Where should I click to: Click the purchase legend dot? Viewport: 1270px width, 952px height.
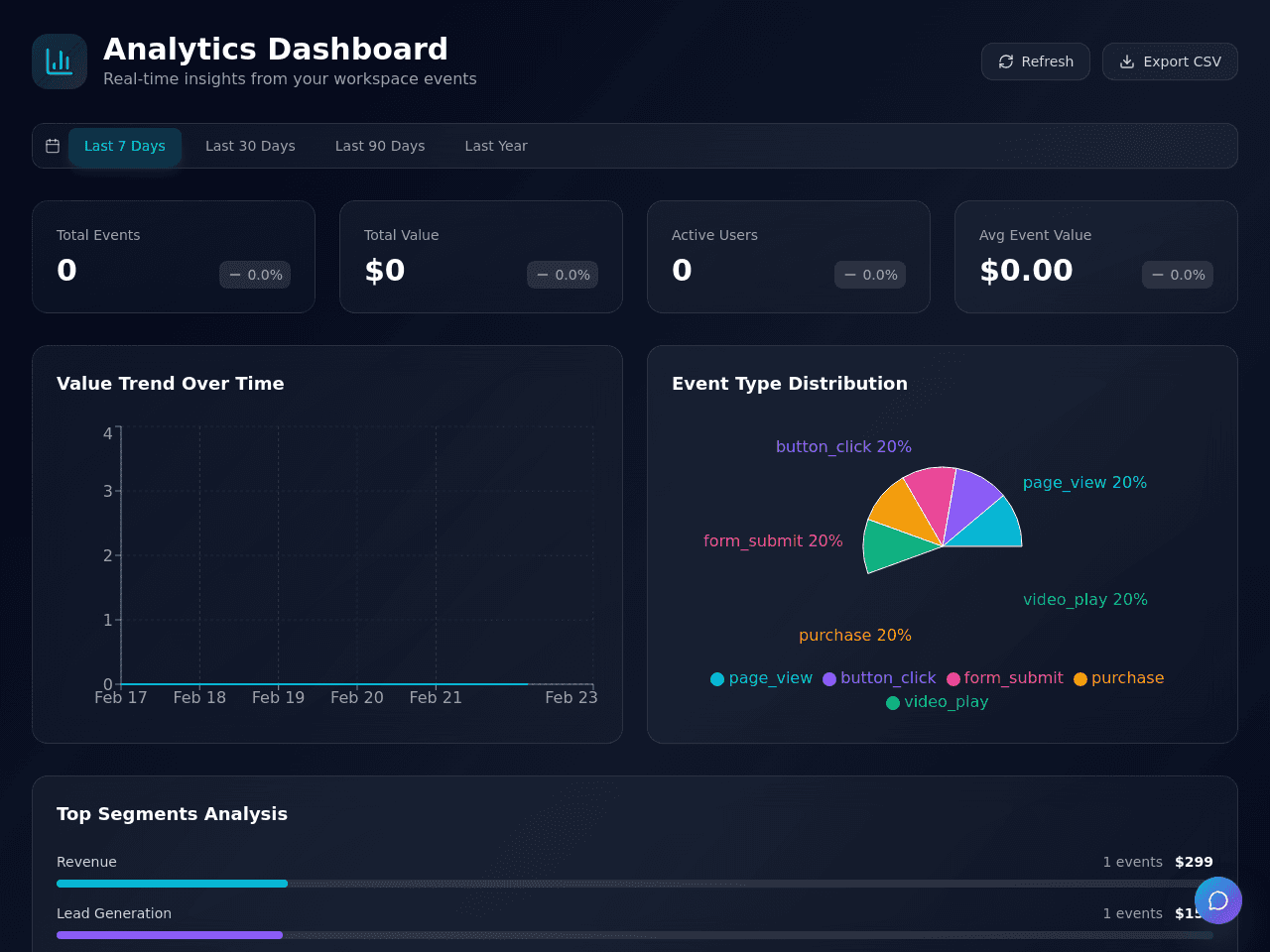coord(1080,679)
